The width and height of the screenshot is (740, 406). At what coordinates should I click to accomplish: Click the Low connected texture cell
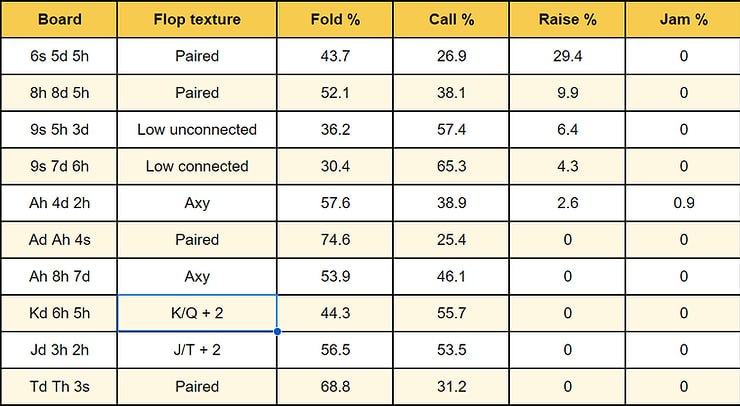coord(197,166)
